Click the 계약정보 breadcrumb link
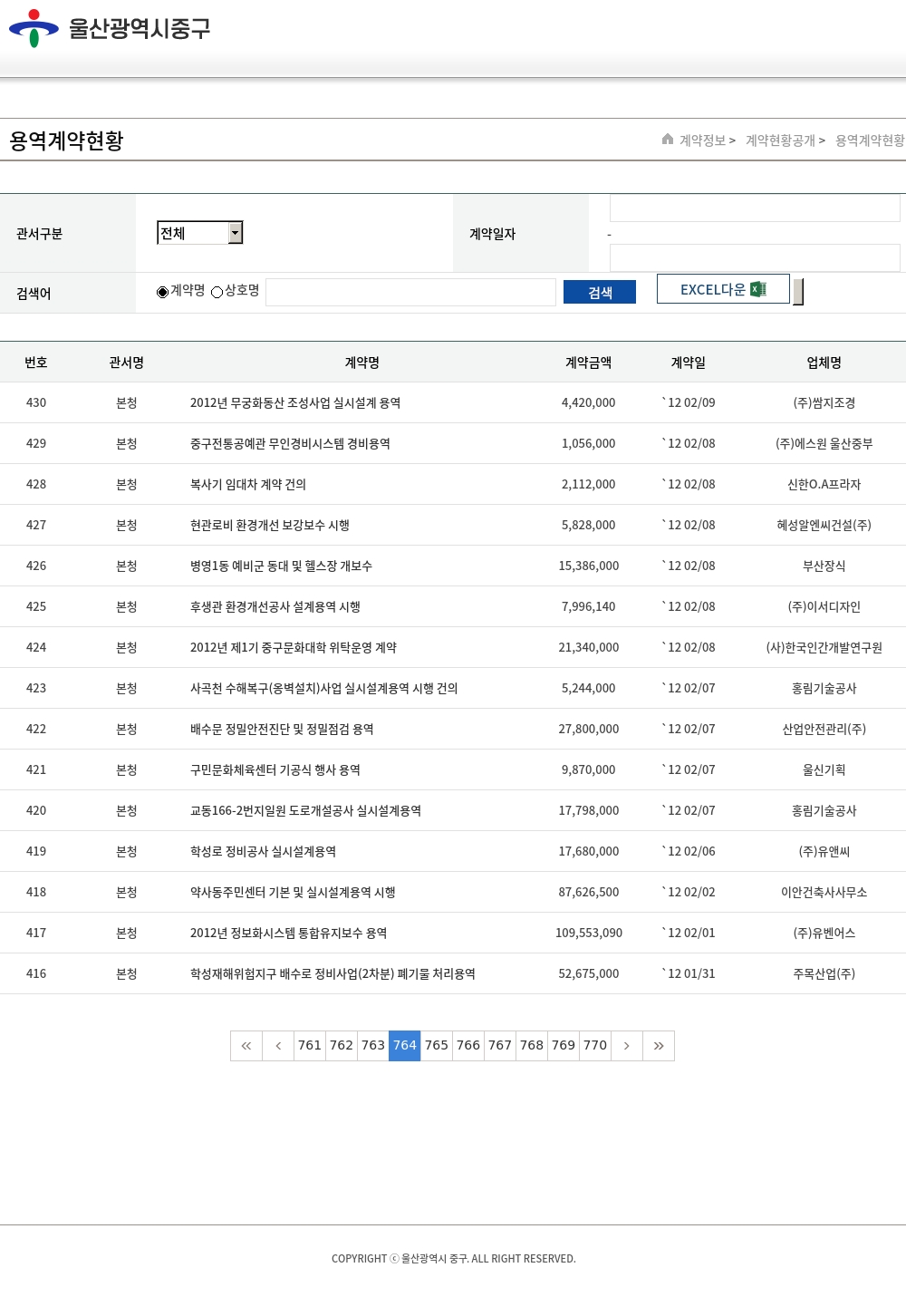Viewport: 906px width, 1316px height. pyautogui.click(x=702, y=140)
